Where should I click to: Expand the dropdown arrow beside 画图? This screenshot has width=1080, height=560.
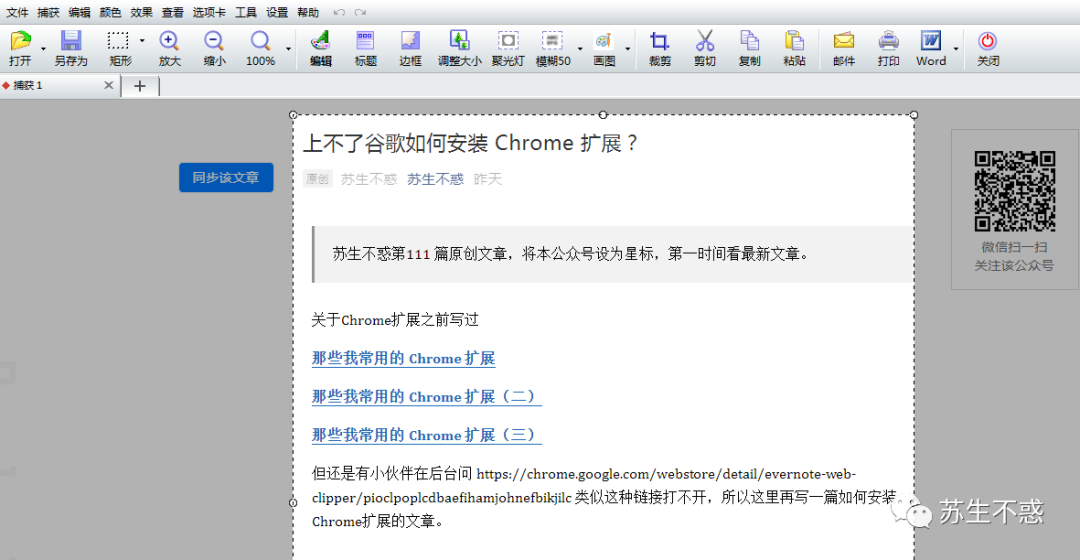tap(627, 49)
